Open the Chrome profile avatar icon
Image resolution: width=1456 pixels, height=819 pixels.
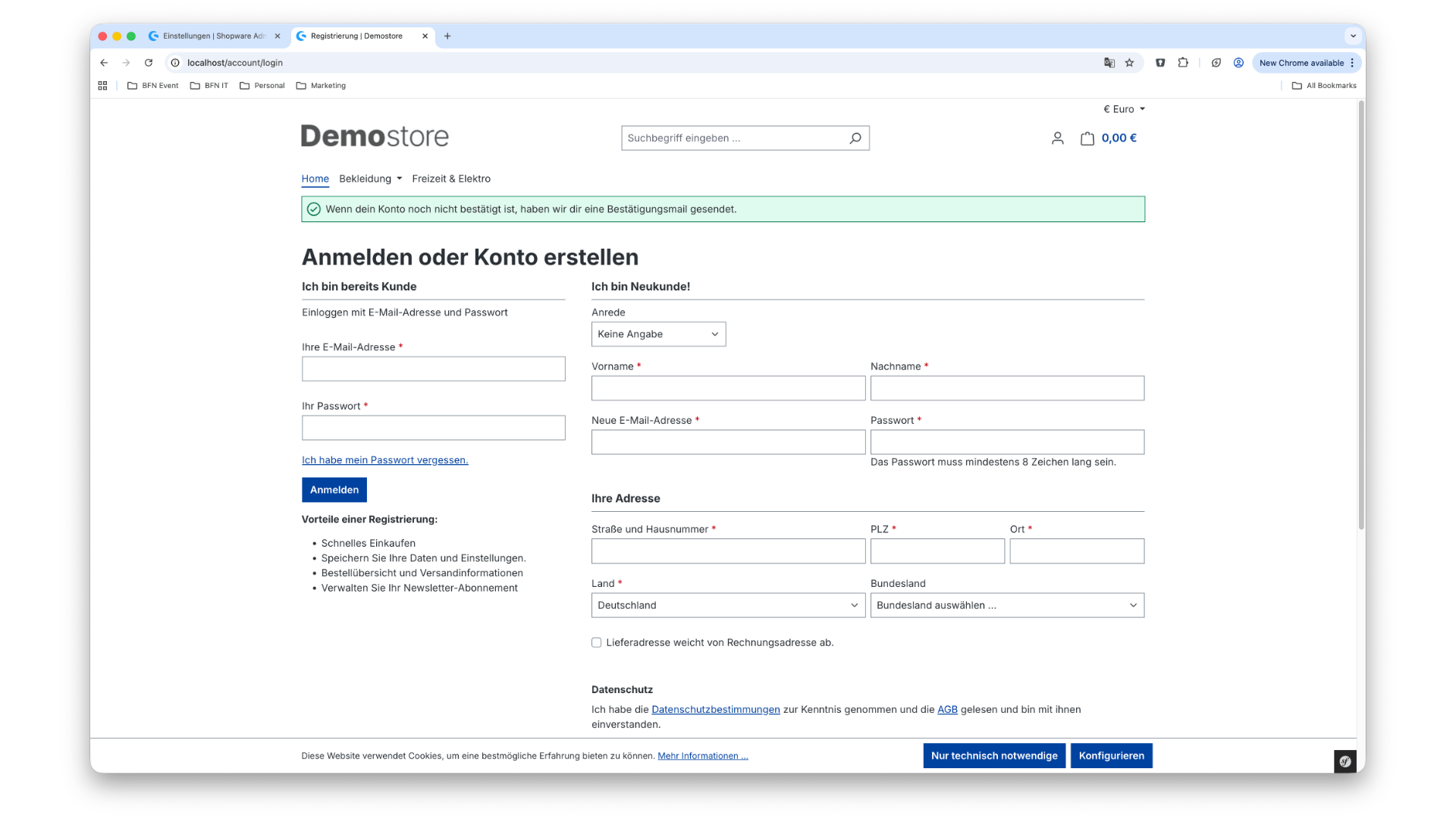coord(1238,63)
